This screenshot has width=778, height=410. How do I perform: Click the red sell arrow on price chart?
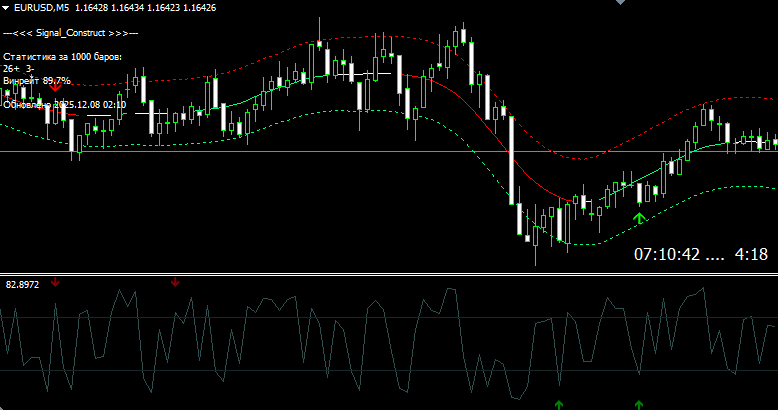point(55,88)
